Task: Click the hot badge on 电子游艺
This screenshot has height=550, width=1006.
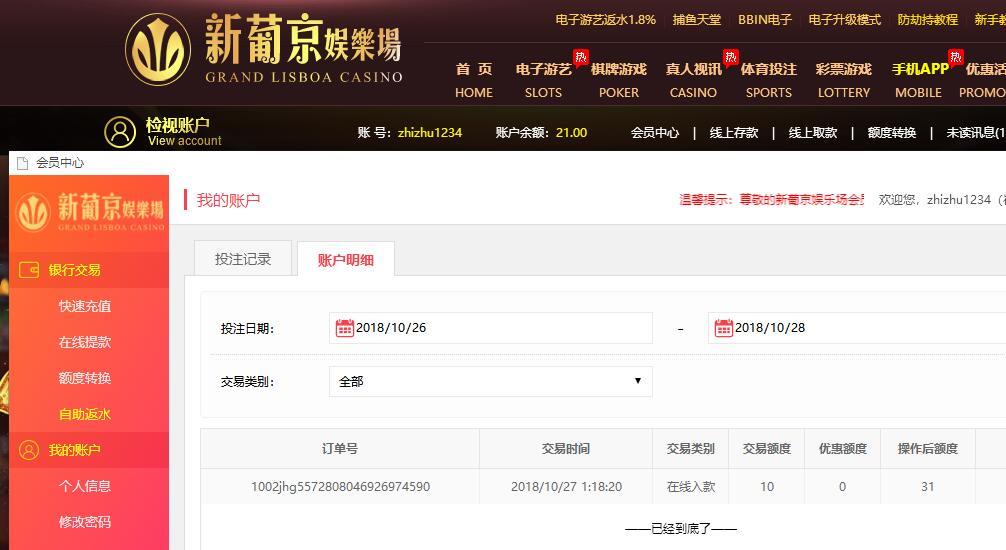Action: (x=581, y=58)
